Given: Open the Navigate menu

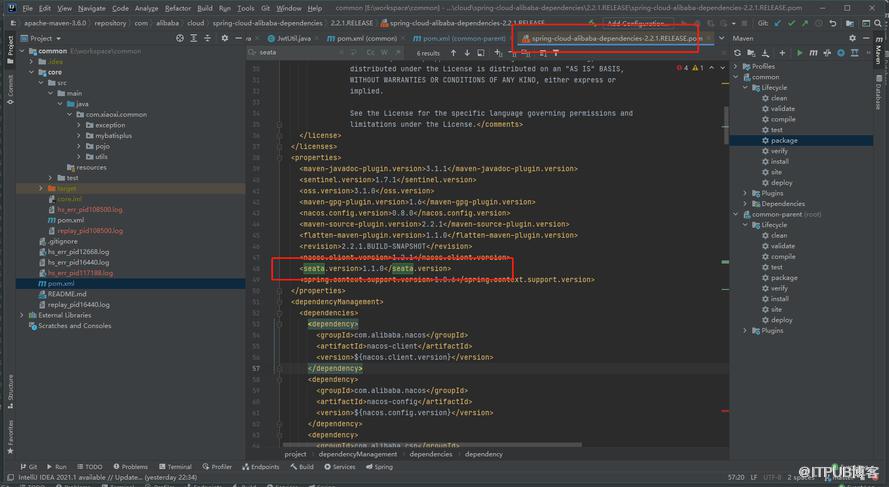Looking at the screenshot, I should pos(91,9).
